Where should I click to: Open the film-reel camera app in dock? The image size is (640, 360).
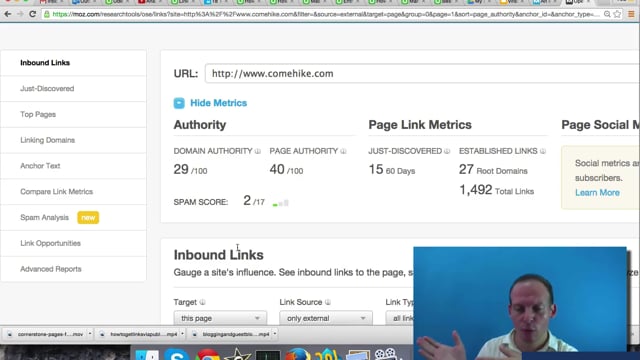[x=385, y=354]
